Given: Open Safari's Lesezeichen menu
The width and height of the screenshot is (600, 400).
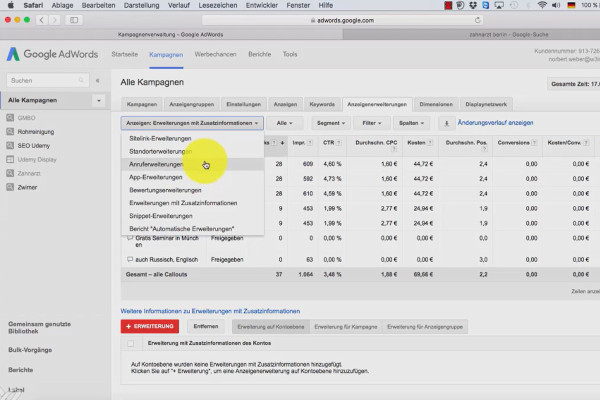Looking at the screenshot, I should point(218,5).
